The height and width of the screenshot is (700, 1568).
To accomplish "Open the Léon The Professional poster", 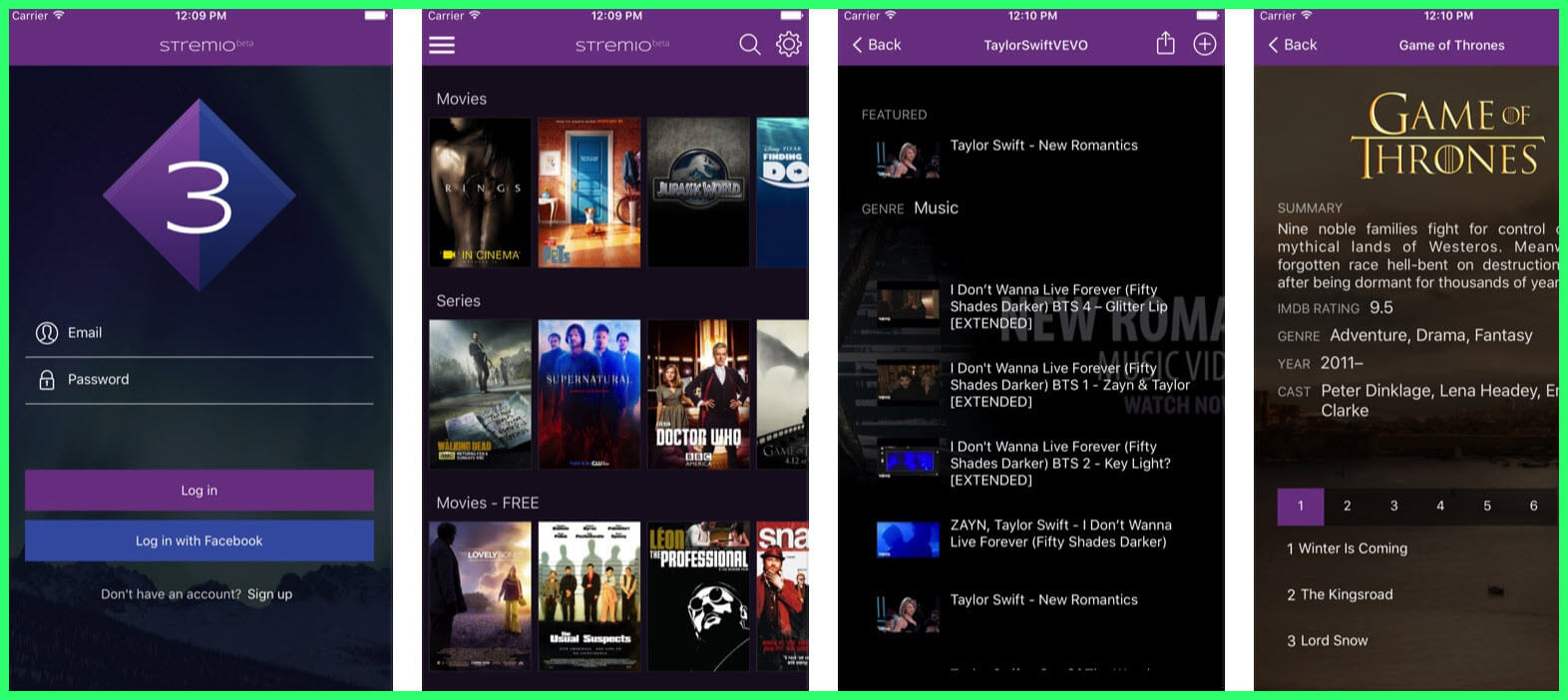I will [x=698, y=596].
